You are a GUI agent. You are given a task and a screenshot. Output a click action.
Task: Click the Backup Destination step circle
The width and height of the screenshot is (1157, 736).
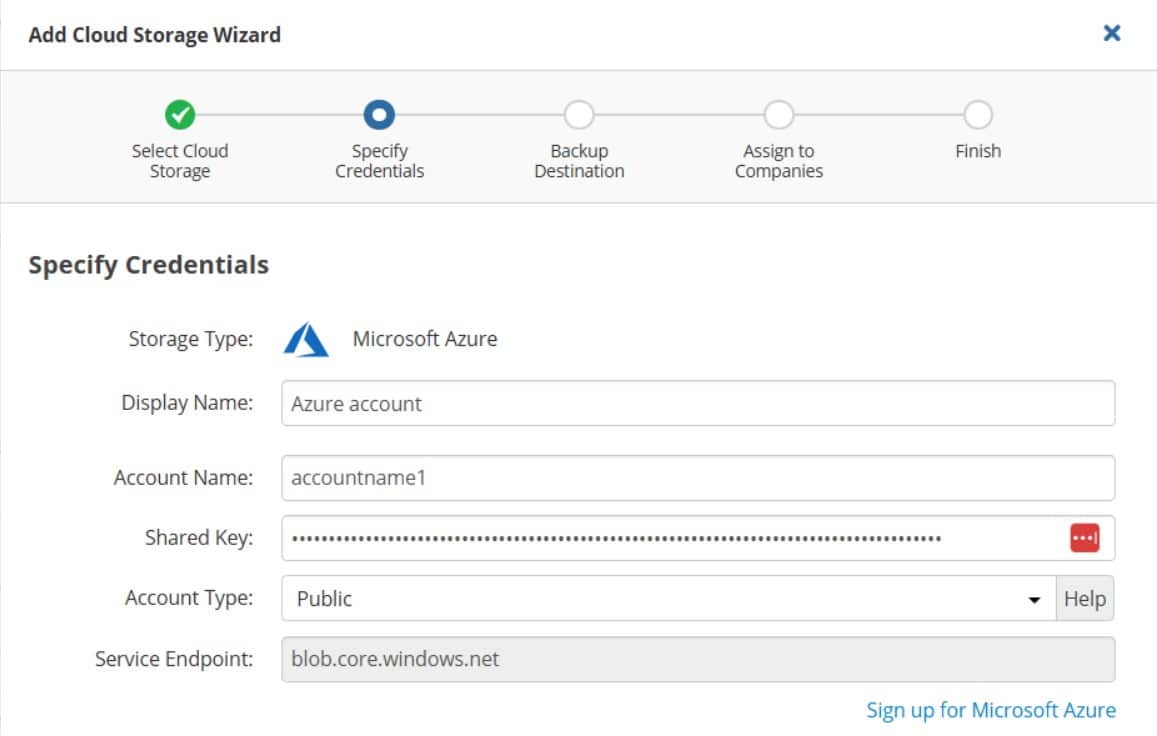coord(579,114)
